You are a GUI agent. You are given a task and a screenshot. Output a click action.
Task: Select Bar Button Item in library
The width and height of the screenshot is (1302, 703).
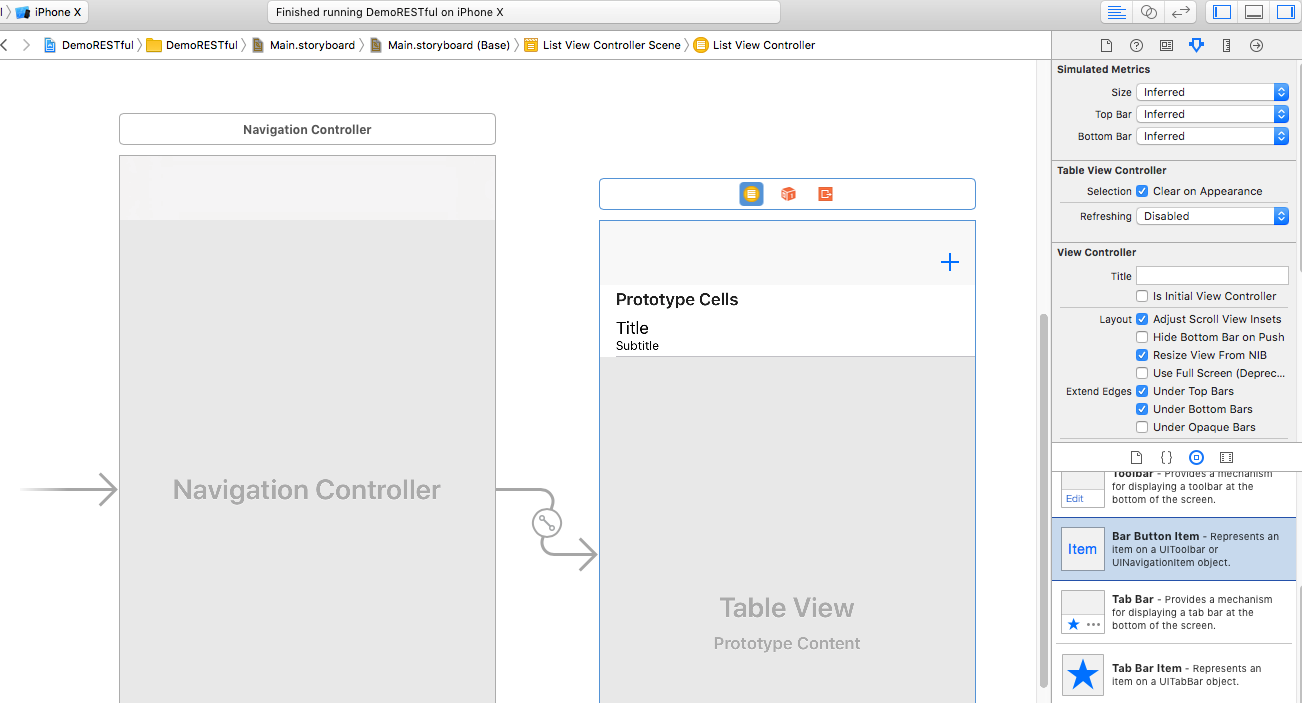1176,549
